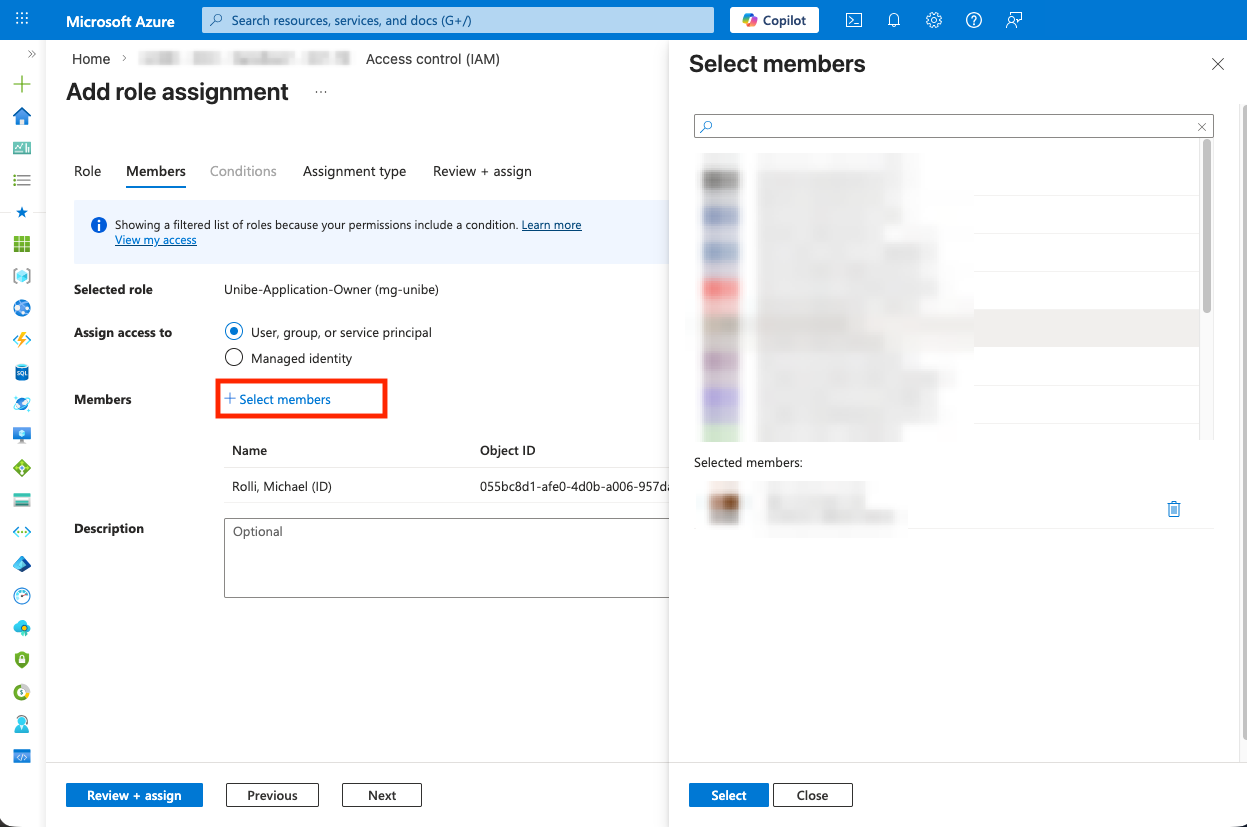1247x827 pixels.
Task: Click the Home icon in left sidebar
Action: pos(22,116)
